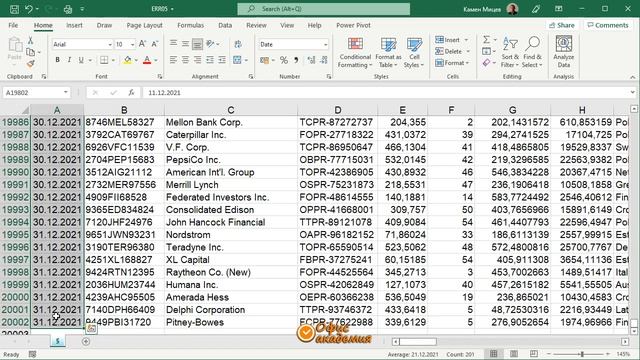Click Accounting Number Format icon
The image size is (640, 360).
tap(264, 60)
